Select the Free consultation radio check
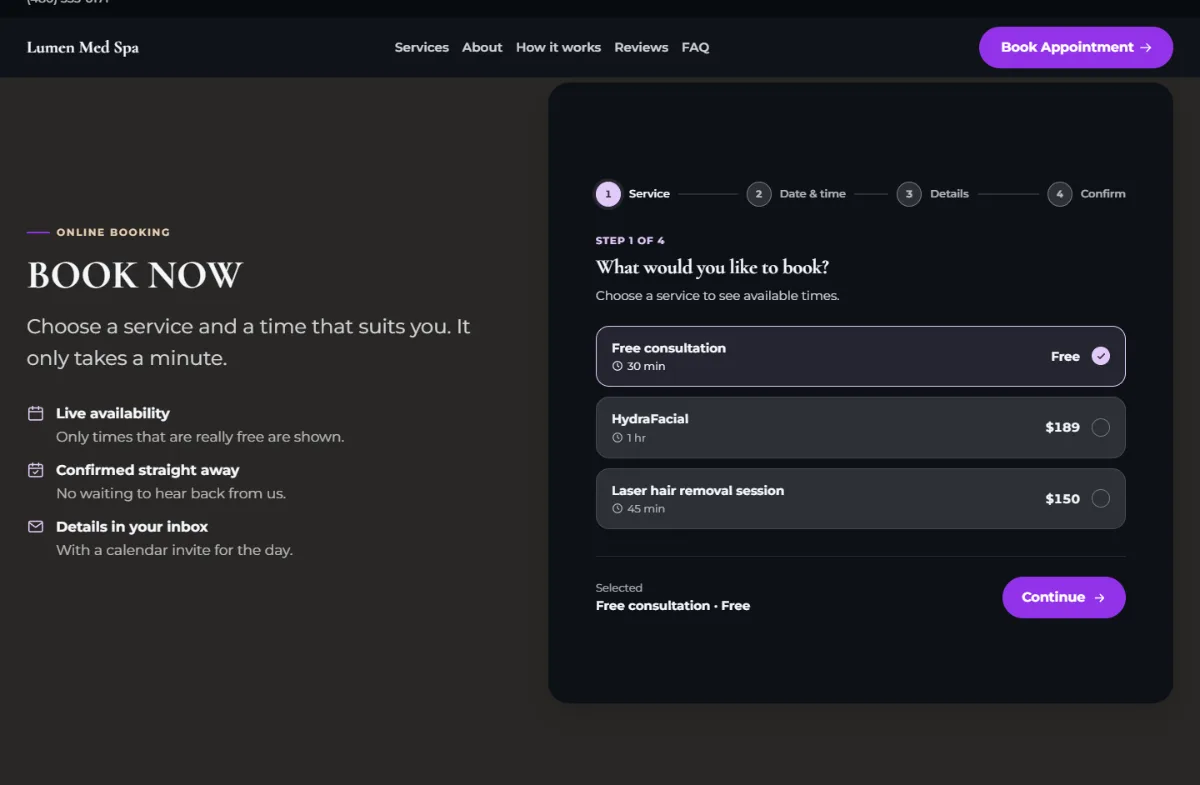1200x785 pixels. [1101, 356]
